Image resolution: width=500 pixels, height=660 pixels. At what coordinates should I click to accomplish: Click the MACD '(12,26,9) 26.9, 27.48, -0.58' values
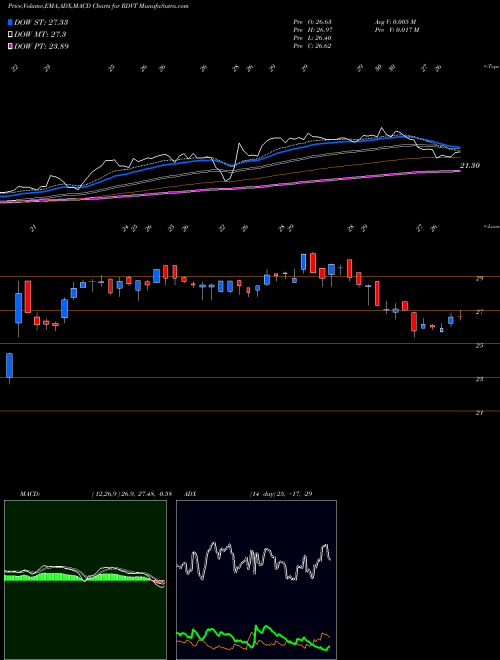(x=131, y=494)
